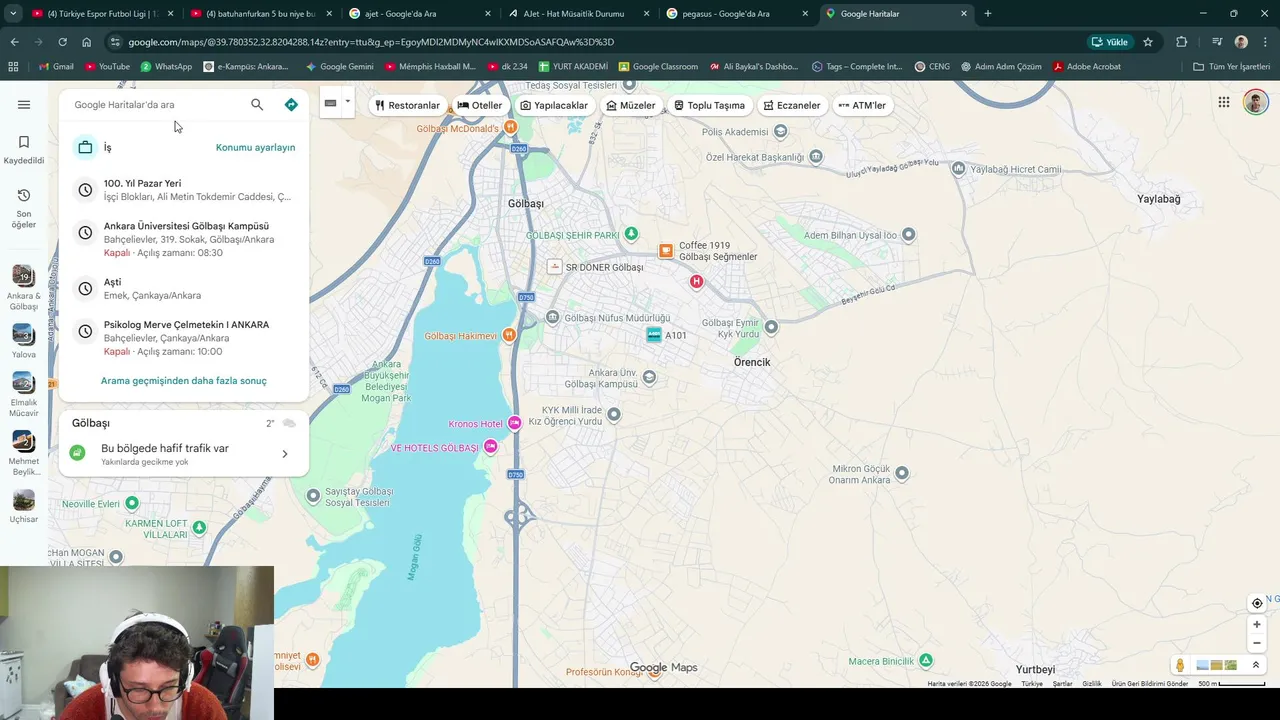Open Kaydedildi saved places
The width and height of the screenshot is (1280, 720).
click(x=24, y=149)
